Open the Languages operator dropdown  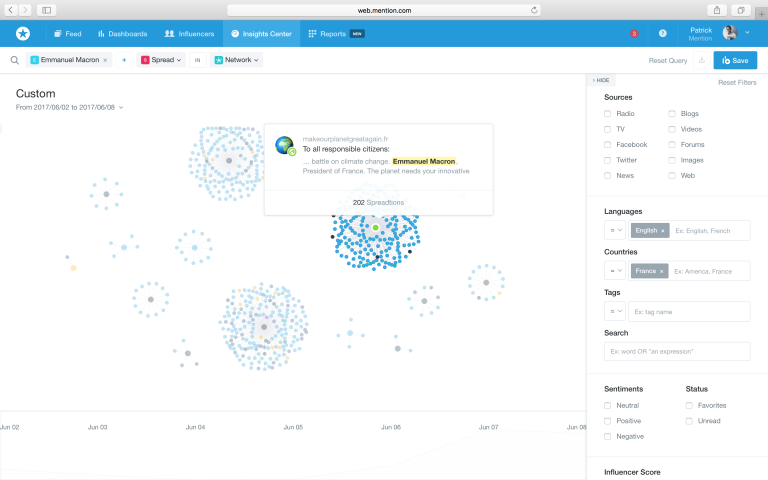615,230
